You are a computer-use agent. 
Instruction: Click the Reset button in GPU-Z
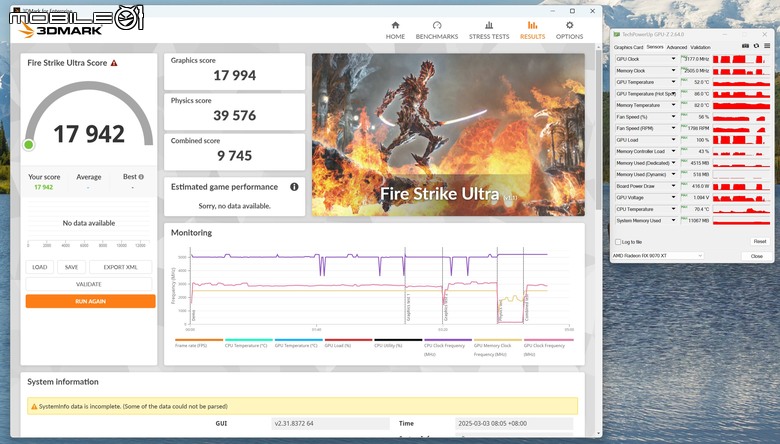coord(760,242)
